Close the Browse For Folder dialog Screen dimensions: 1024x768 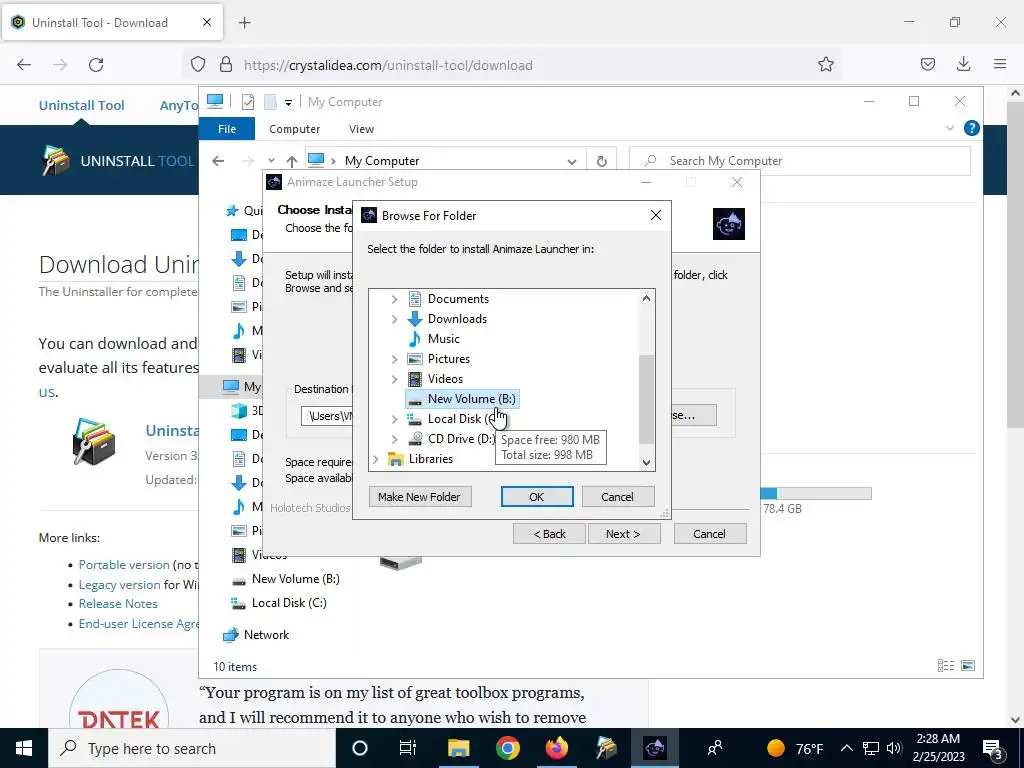tap(656, 216)
